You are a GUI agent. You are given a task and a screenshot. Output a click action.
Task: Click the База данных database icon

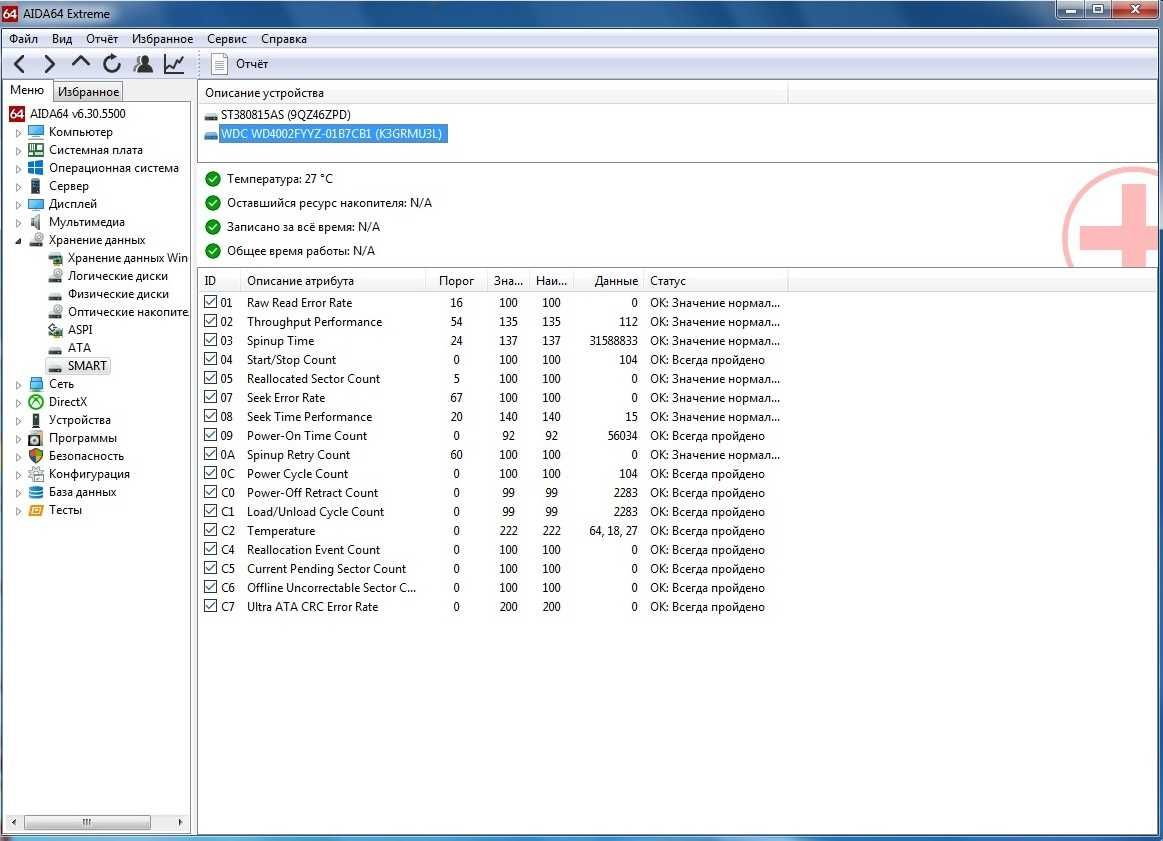(36, 492)
